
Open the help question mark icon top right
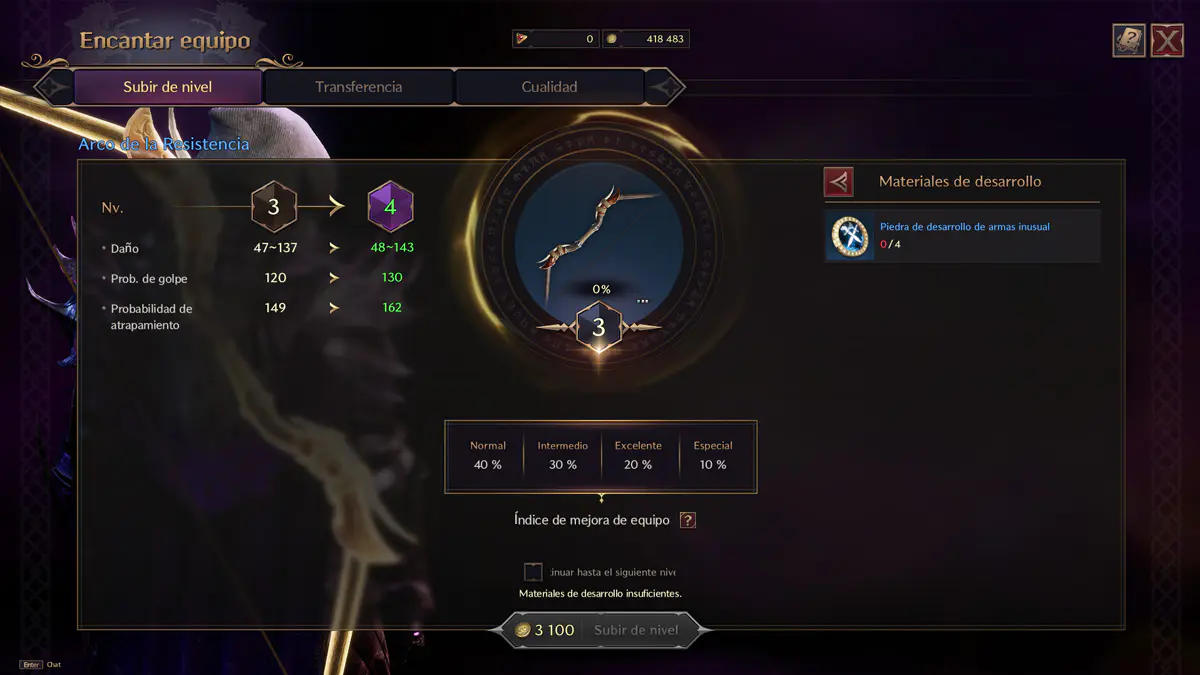pyautogui.click(x=1129, y=40)
